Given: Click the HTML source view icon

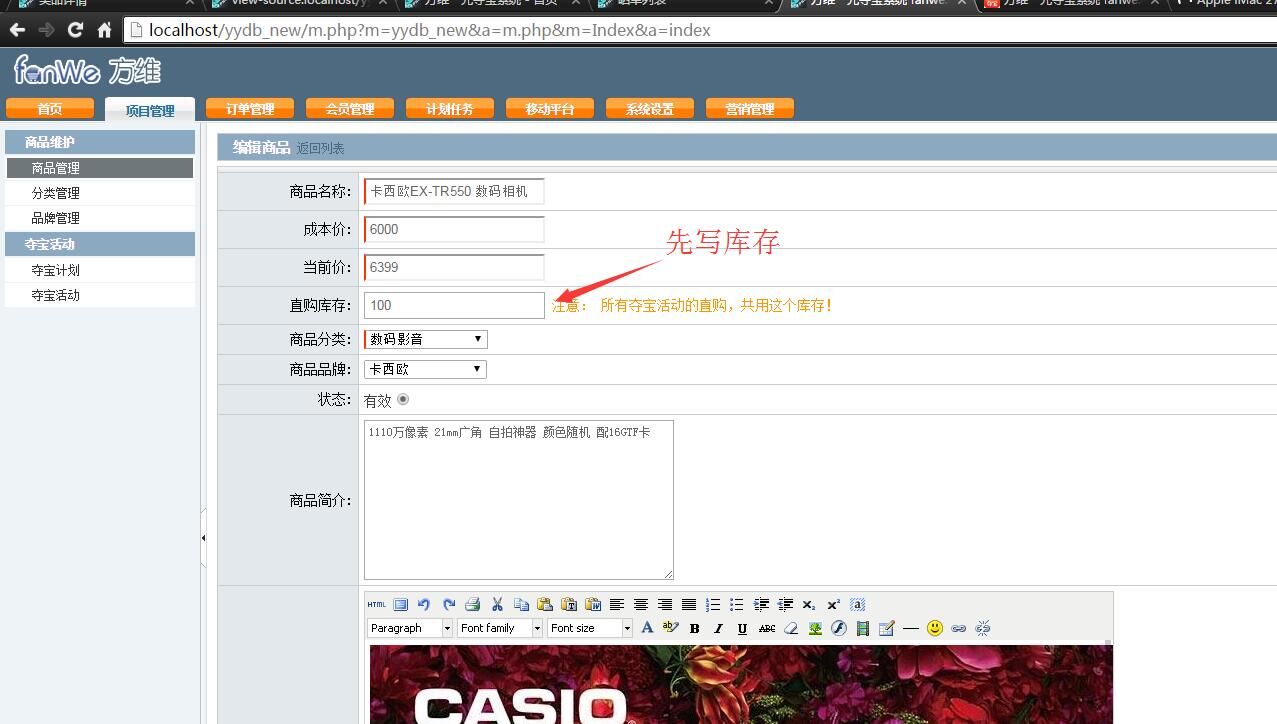Looking at the screenshot, I should [x=376, y=604].
